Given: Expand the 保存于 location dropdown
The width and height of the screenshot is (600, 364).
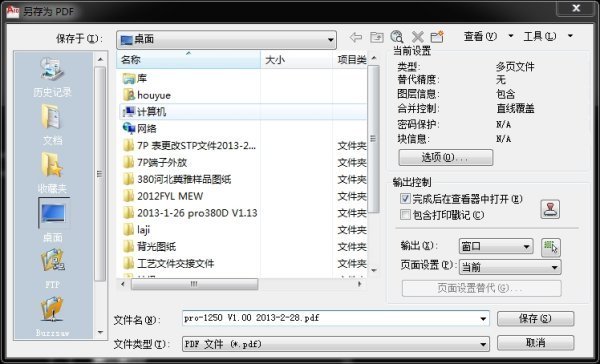Looking at the screenshot, I should (x=330, y=39).
